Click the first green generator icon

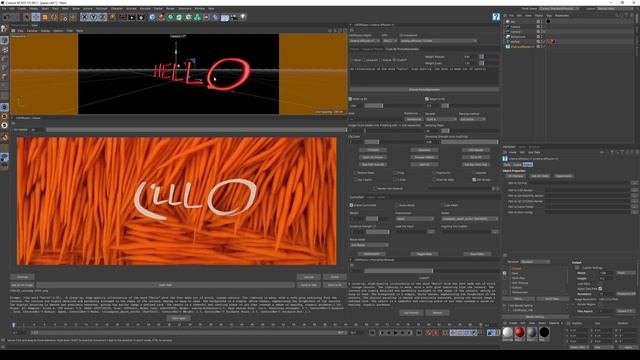pos(171,17)
